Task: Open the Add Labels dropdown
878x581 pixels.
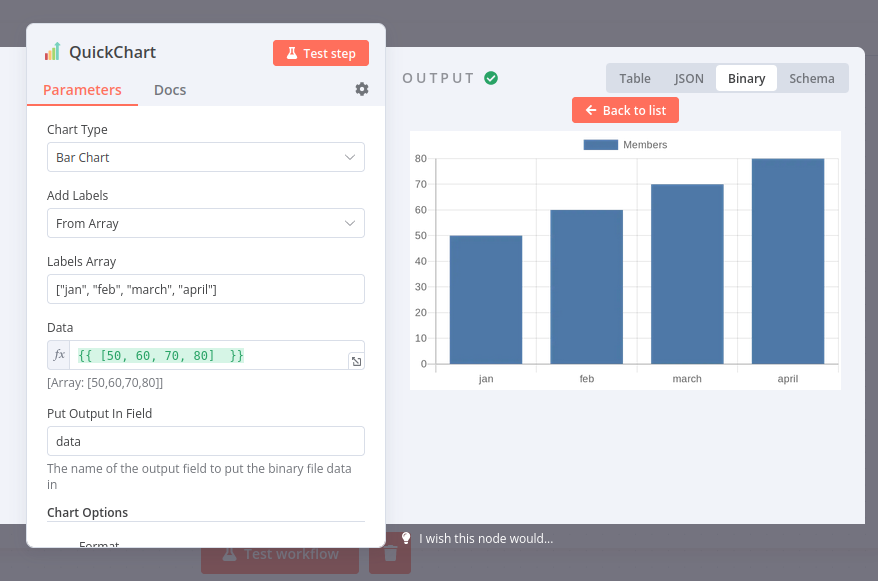Action: 205,223
